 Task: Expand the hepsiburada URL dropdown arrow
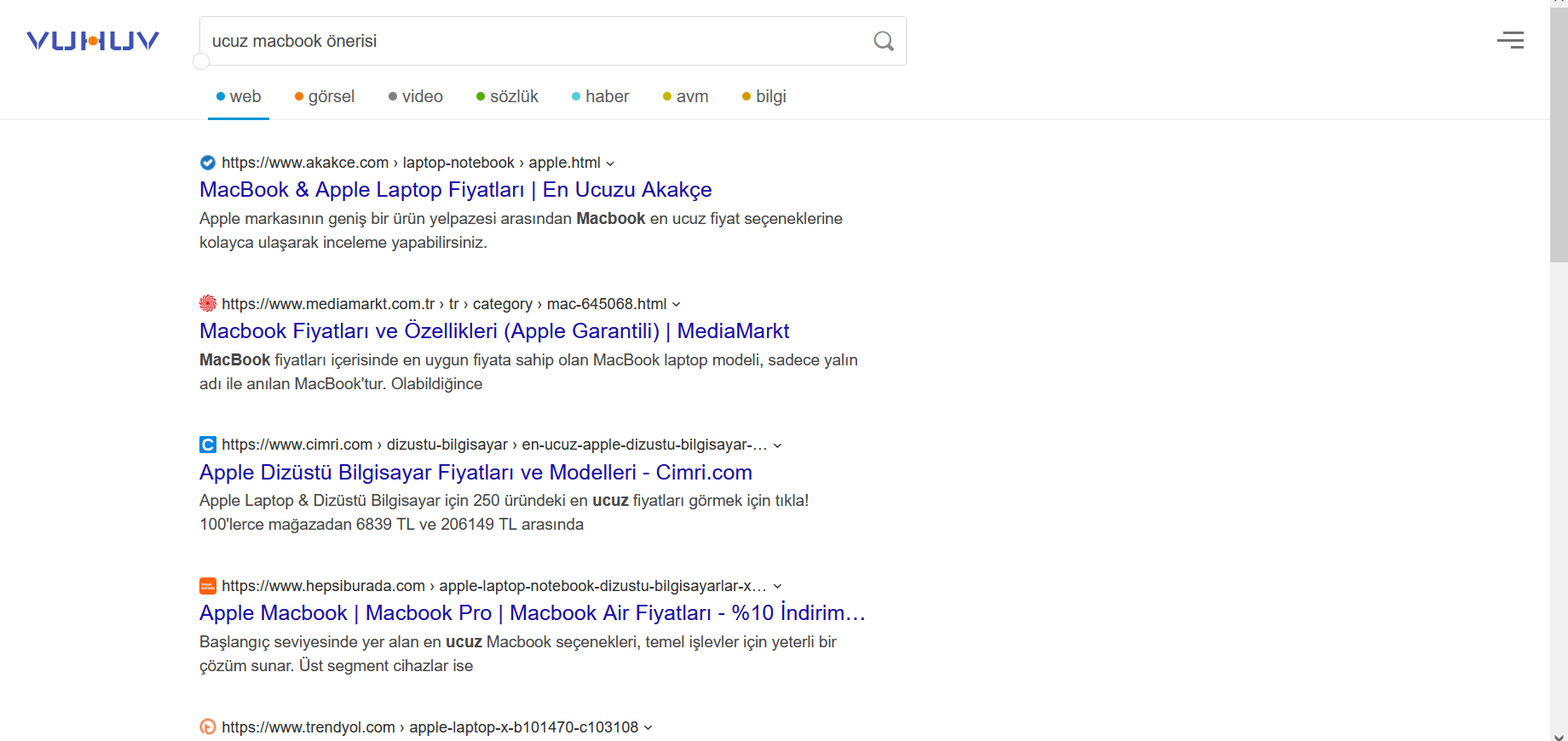(x=777, y=587)
